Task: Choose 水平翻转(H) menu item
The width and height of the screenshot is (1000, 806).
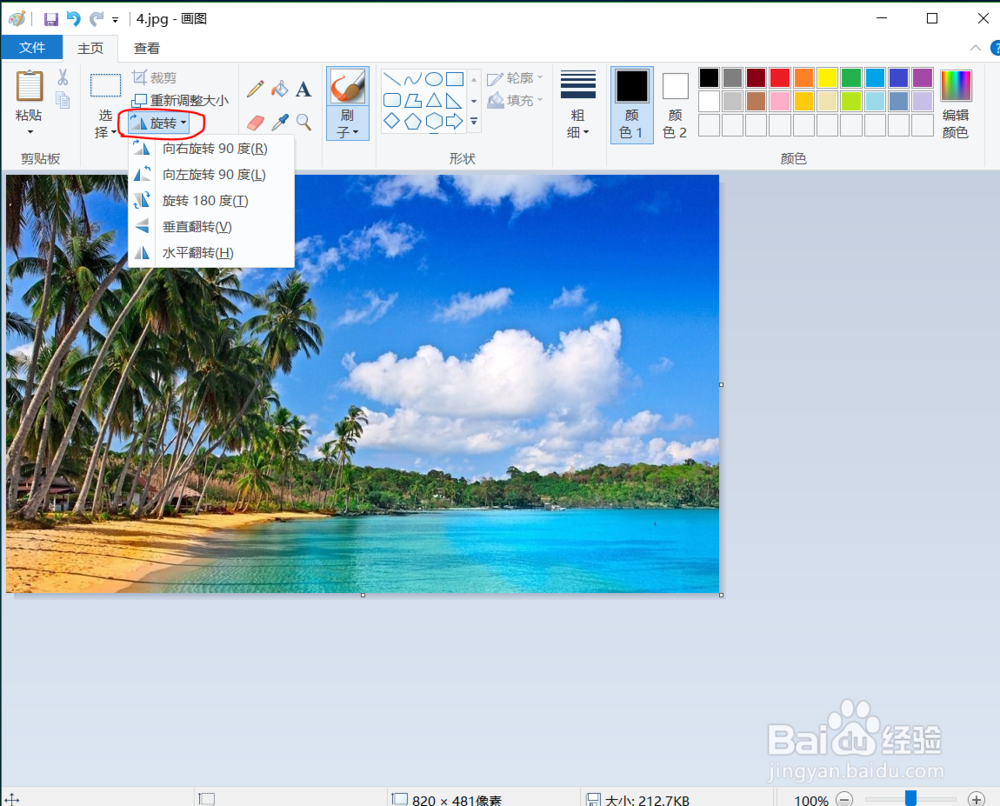Action: (211, 253)
